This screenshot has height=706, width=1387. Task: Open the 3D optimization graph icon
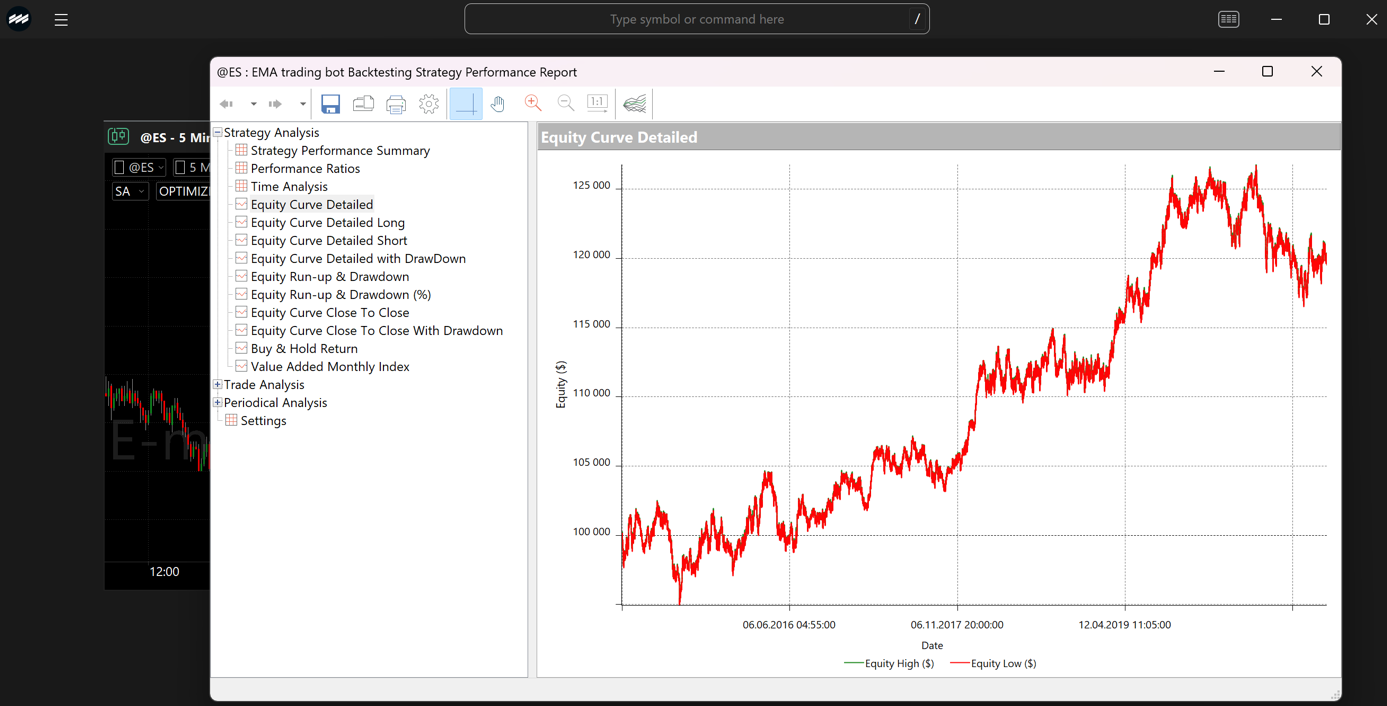tap(635, 103)
